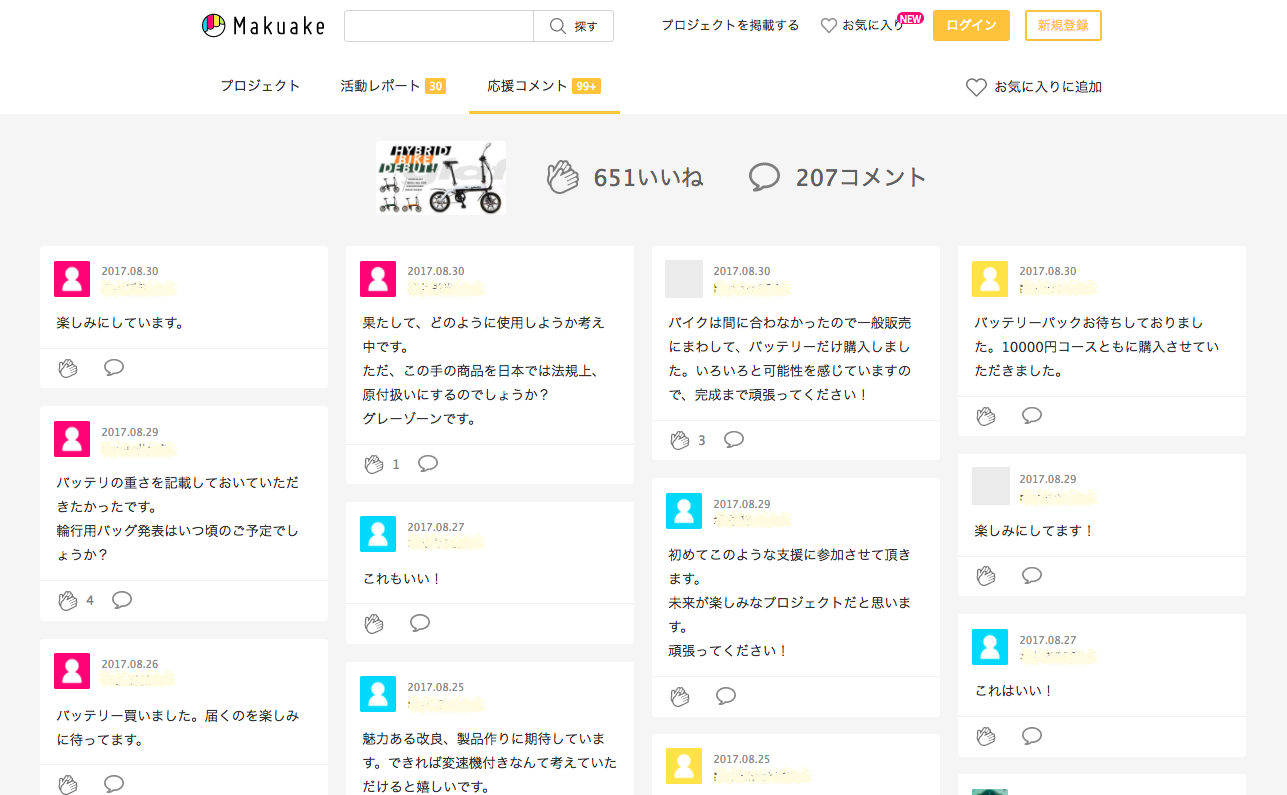Image resolution: width=1287 pixels, height=795 pixels.
Task: Reply to the グレーゾーンです comment
Action: click(x=428, y=463)
